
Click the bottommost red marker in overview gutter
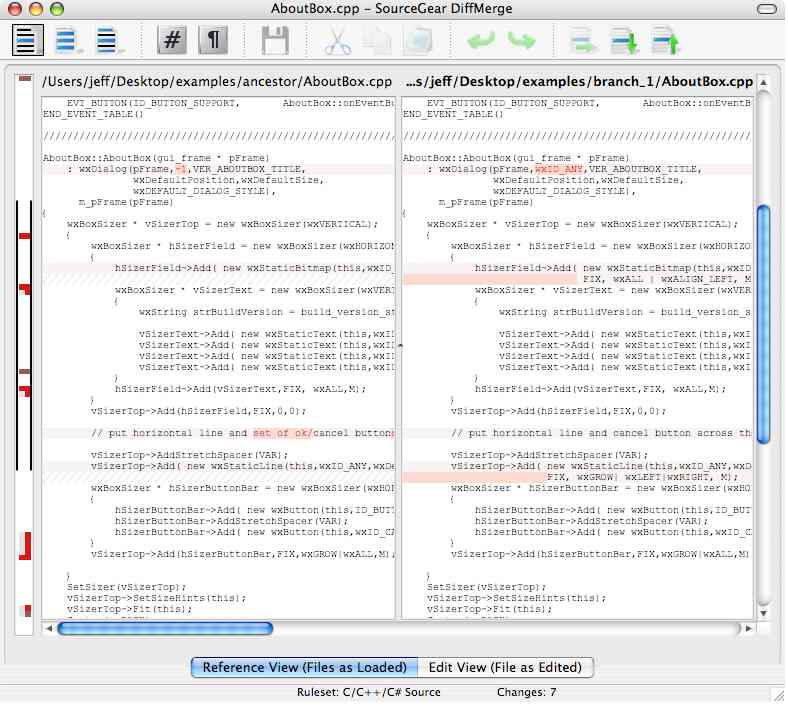tap(27, 611)
